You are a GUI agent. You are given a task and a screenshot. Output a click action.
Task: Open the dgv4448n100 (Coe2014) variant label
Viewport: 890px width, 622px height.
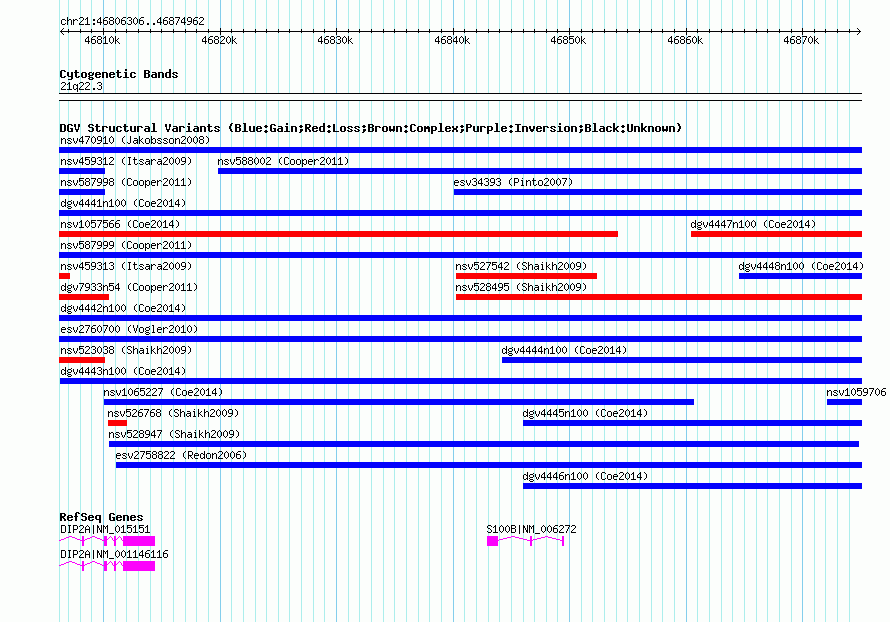click(801, 266)
